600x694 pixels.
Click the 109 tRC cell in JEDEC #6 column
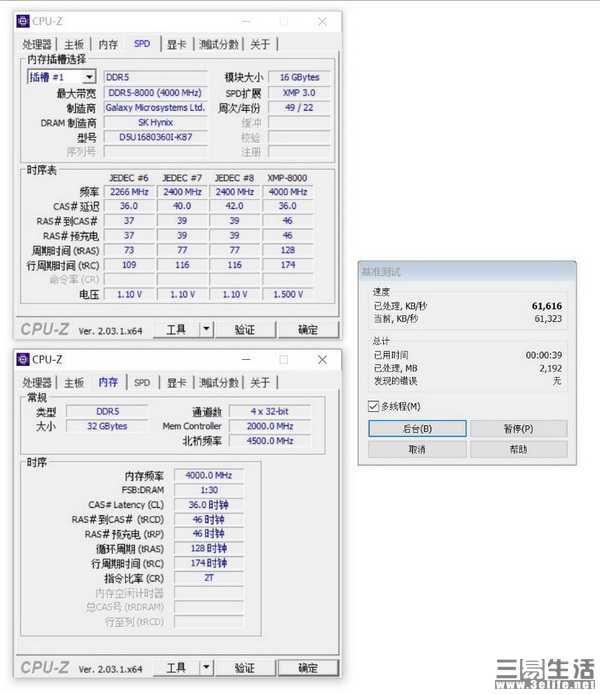[x=129, y=265]
